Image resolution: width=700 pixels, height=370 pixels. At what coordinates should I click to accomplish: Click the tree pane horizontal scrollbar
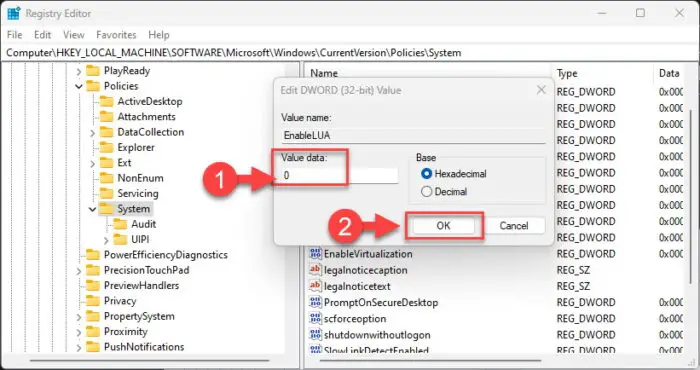tap(150, 360)
